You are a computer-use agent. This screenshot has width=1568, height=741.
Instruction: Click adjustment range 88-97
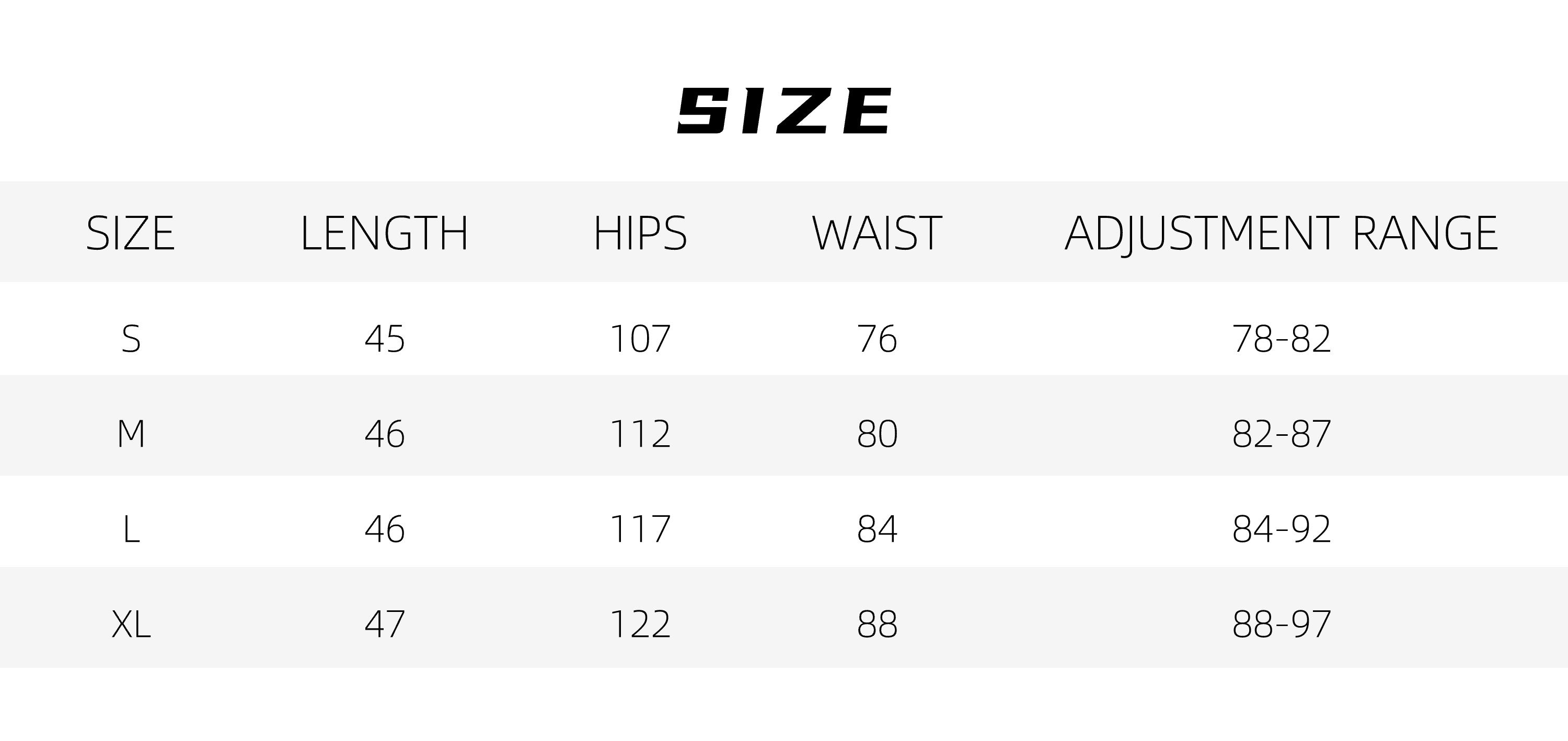coord(1281,623)
